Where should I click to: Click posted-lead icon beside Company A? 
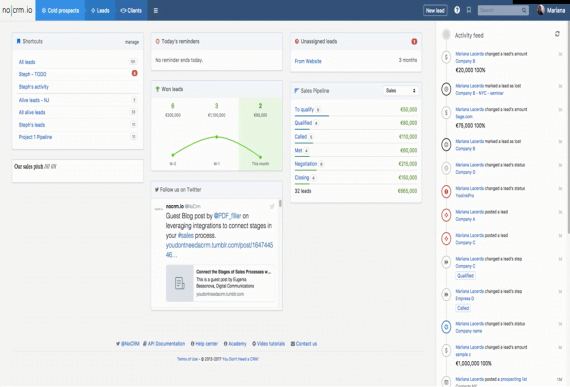[446, 215]
